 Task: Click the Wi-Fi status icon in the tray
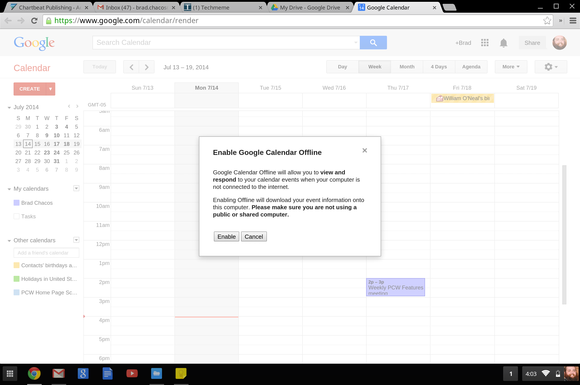[546, 374]
